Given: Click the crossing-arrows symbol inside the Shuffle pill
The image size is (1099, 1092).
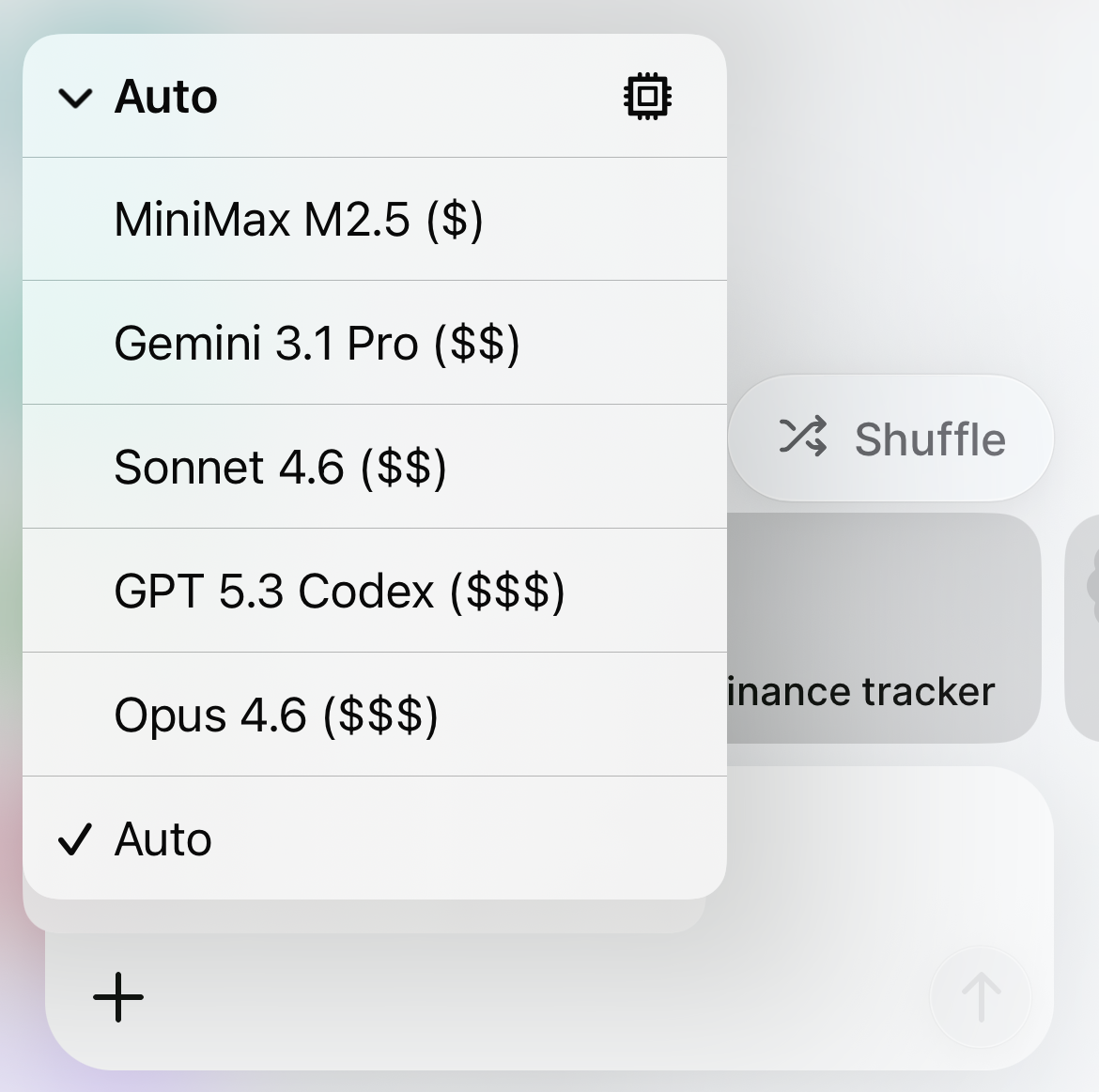Looking at the screenshot, I should coord(804,438).
